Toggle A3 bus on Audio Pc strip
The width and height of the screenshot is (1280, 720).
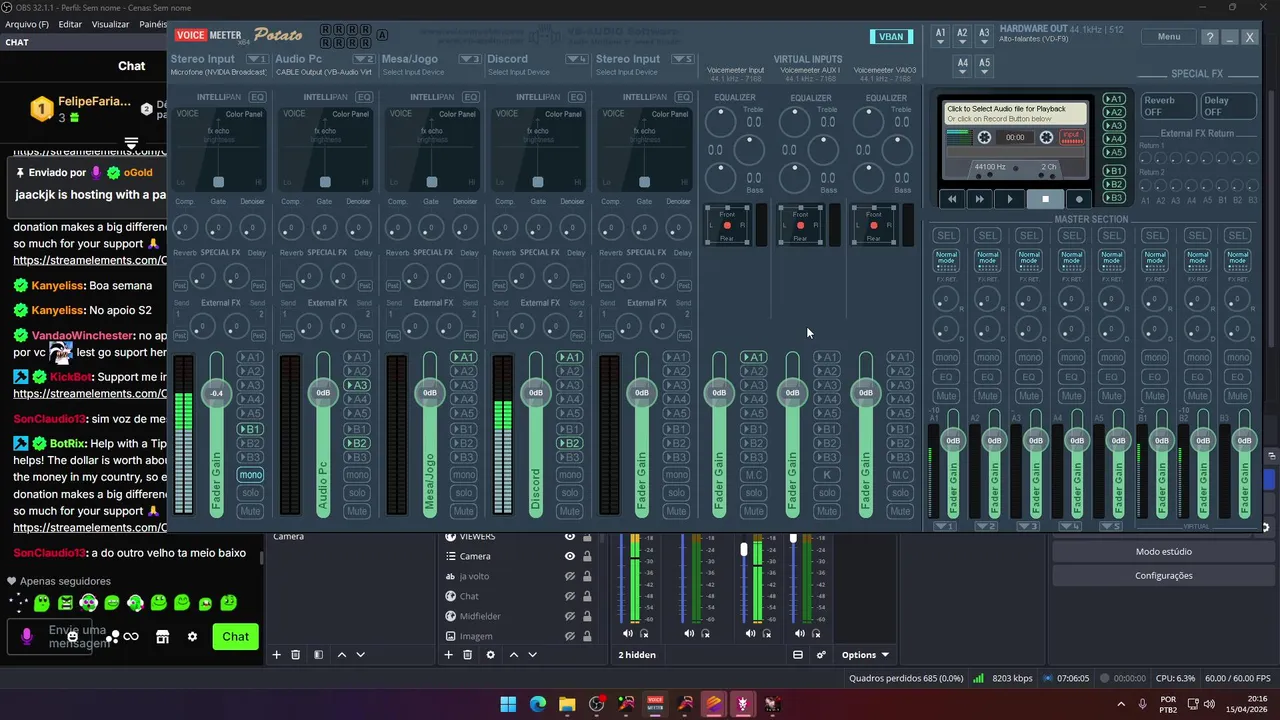[x=357, y=385]
